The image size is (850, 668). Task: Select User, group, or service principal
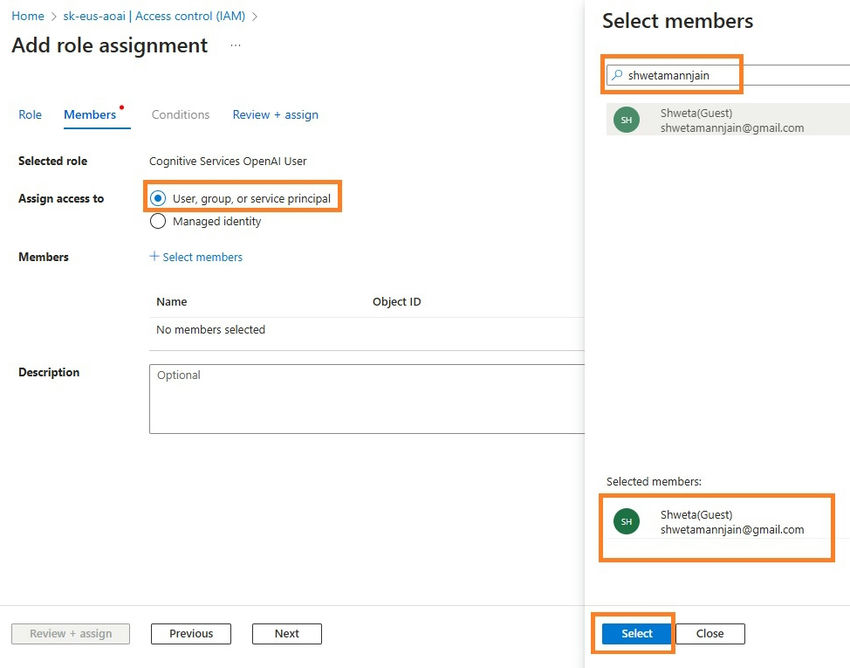(158, 198)
